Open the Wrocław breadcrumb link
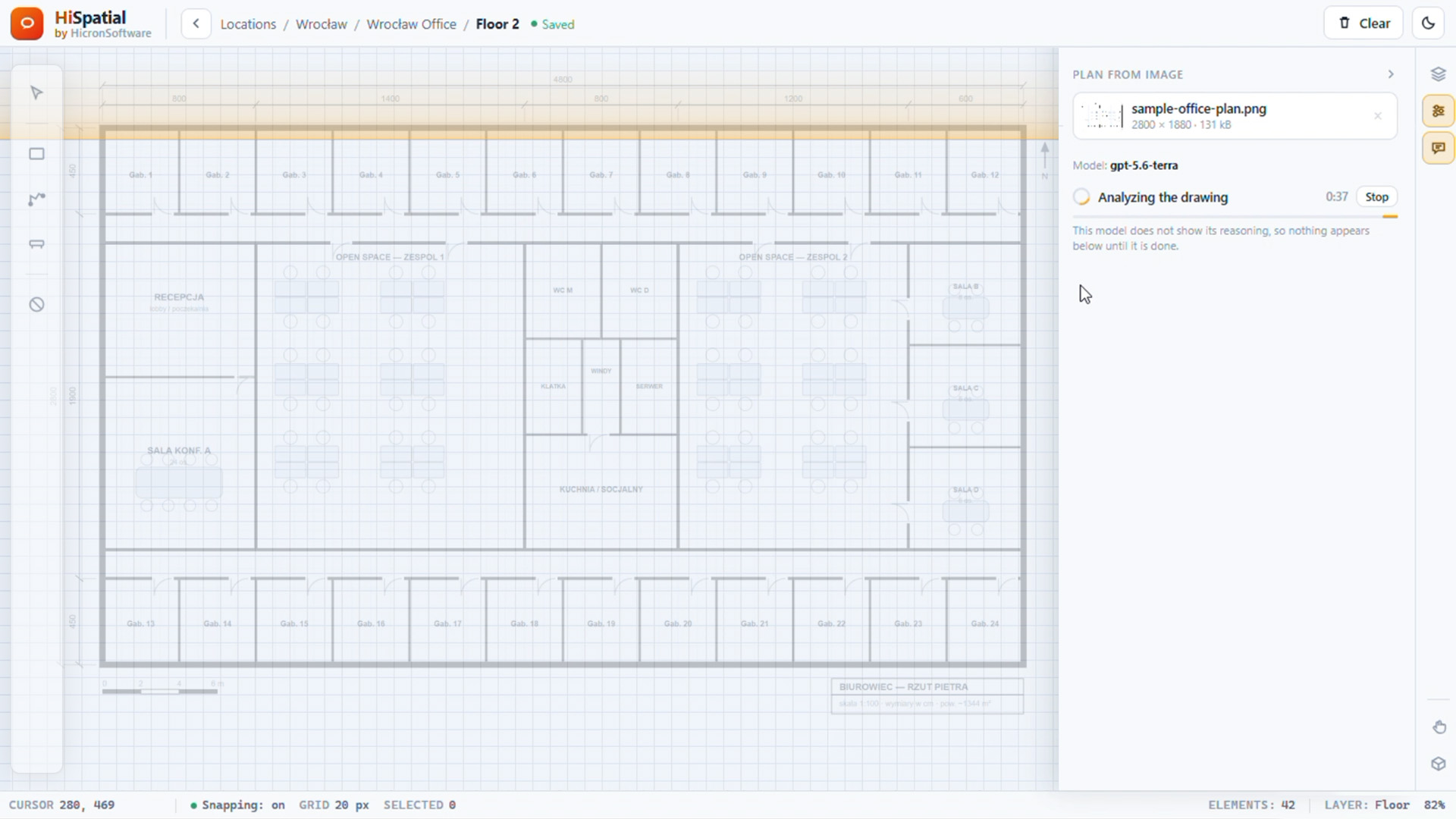This screenshot has width=1456, height=819. 322,24
